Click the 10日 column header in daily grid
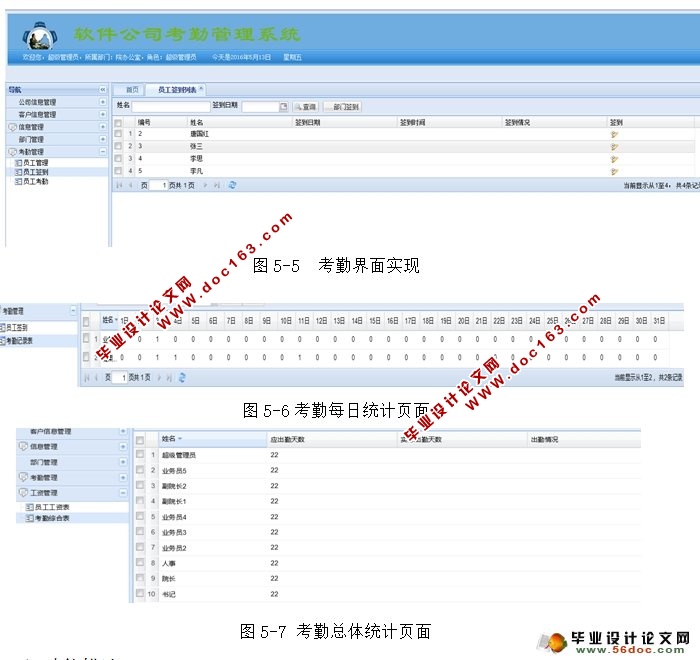The height and width of the screenshot is (660, 700). (286, 321)
